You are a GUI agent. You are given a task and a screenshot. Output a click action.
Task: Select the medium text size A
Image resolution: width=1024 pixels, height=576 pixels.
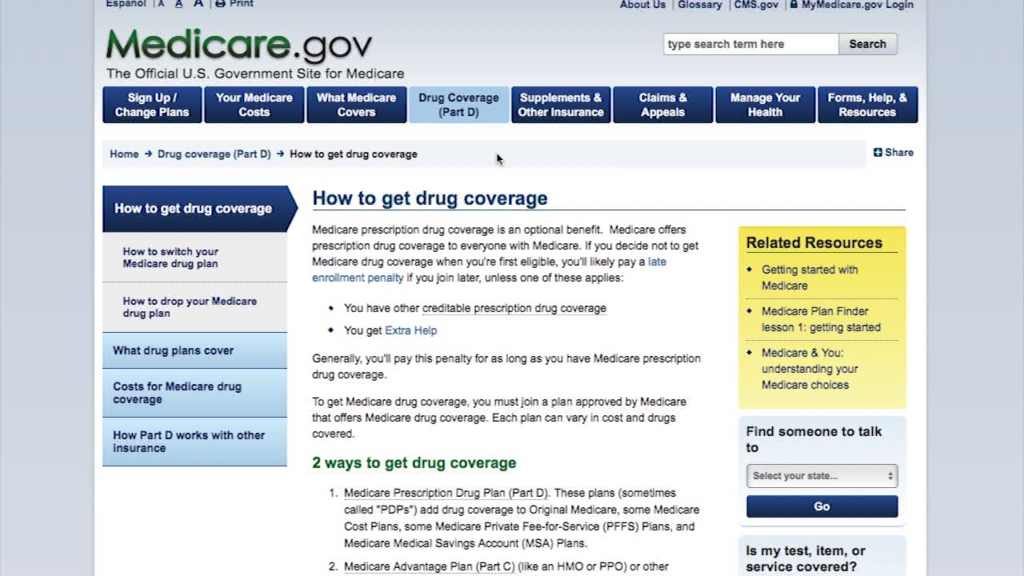(179, 4)
